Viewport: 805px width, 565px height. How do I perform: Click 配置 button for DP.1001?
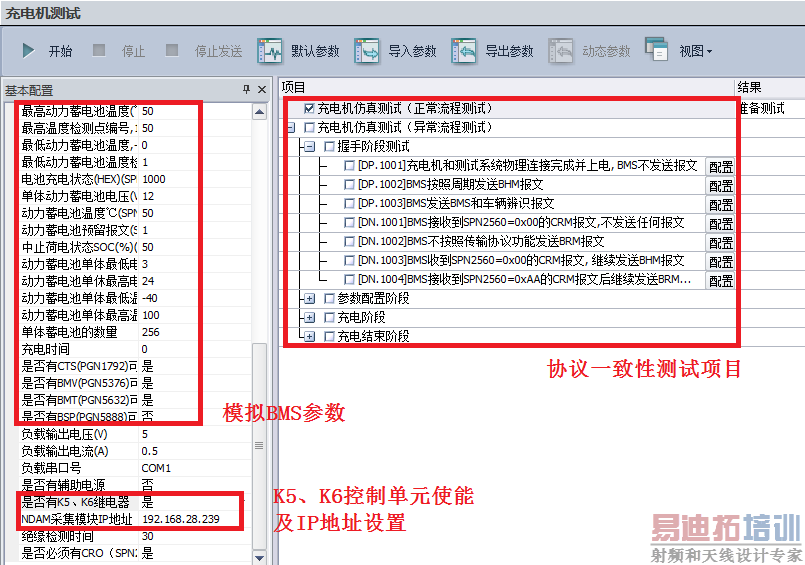[x=720, y=166]
